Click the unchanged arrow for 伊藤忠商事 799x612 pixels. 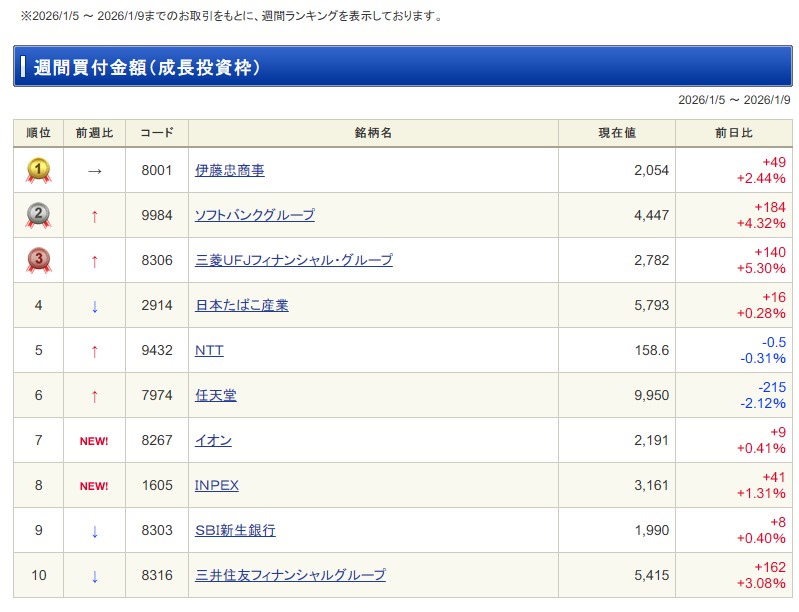point(94,171)
